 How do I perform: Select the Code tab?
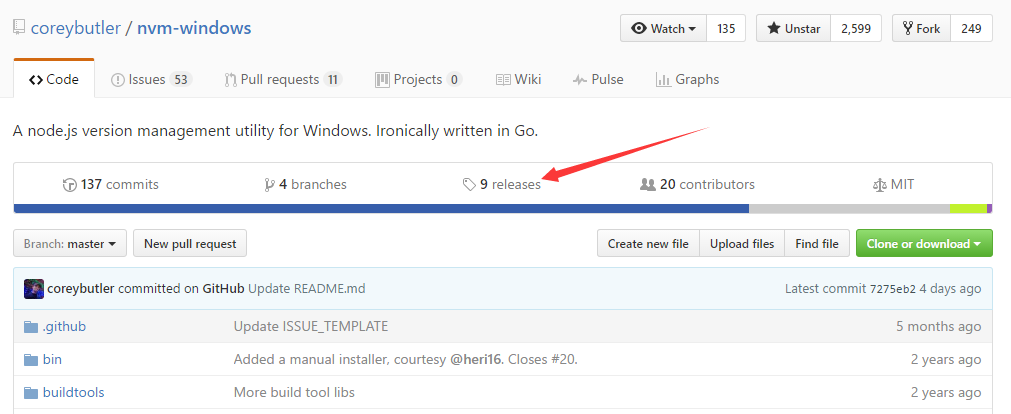pyautogui.click(x=54, y=79)
